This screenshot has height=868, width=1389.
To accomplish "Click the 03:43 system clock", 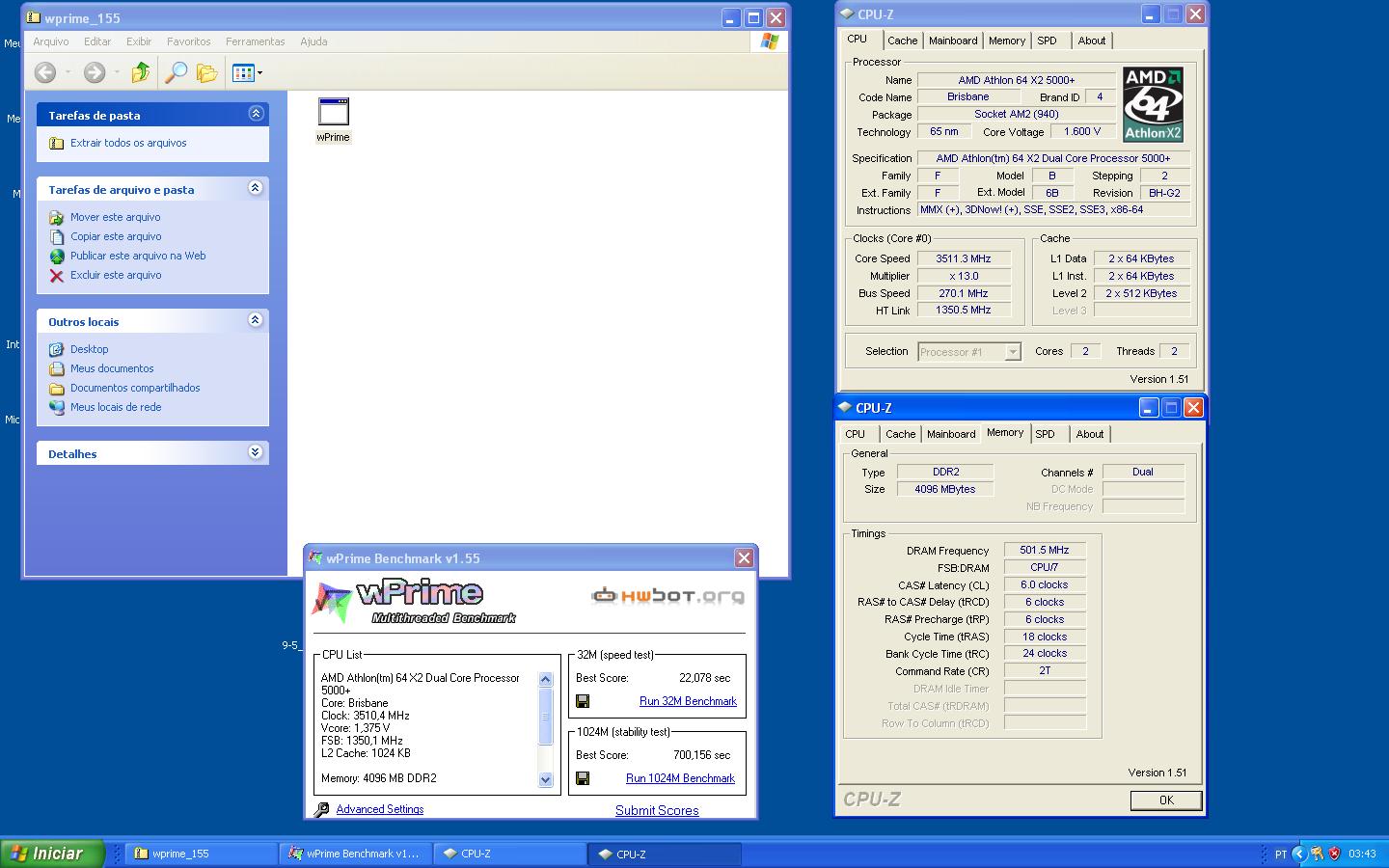I will click(x=1362, y=854).
